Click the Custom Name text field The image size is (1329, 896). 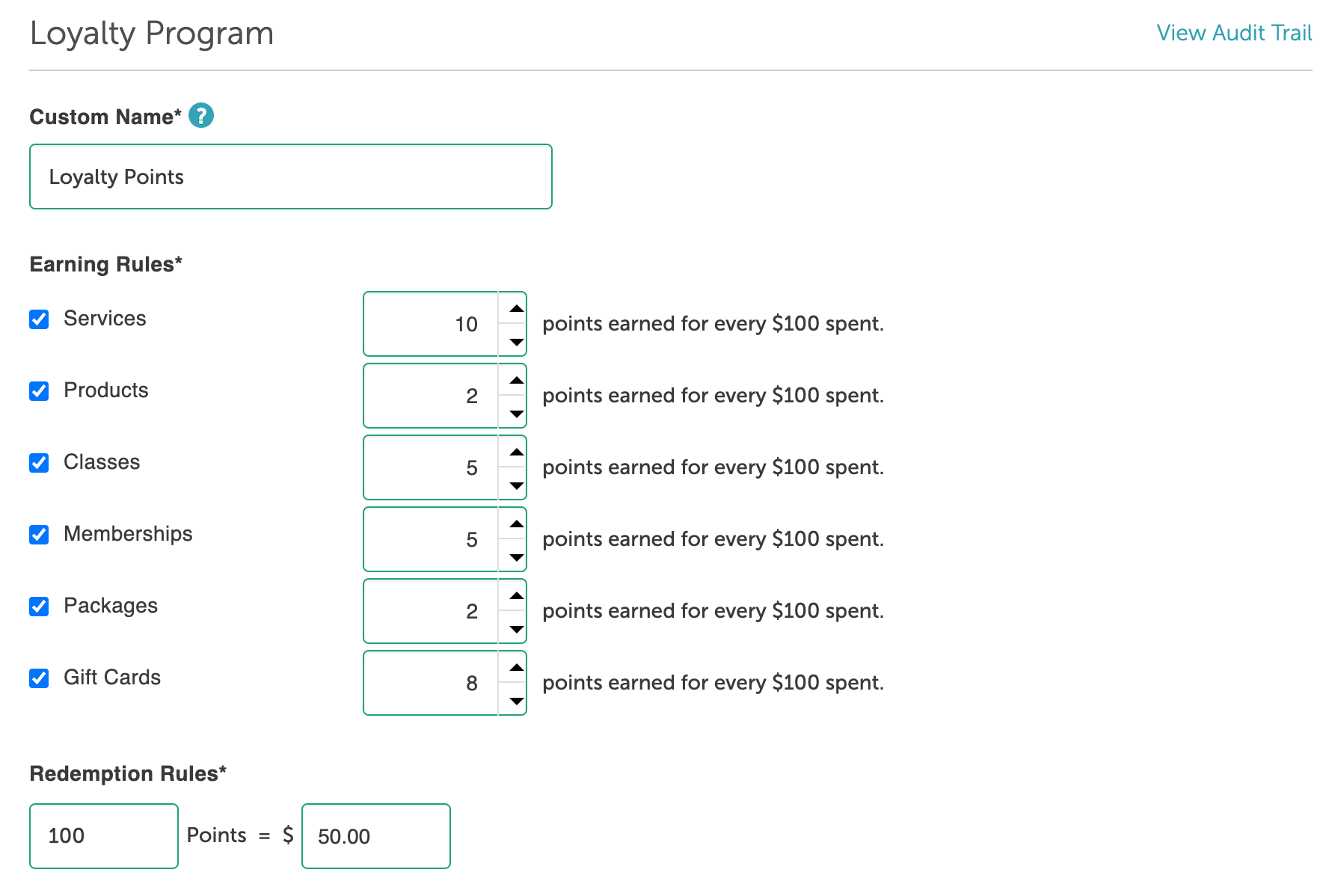click(x=291, y=177)
